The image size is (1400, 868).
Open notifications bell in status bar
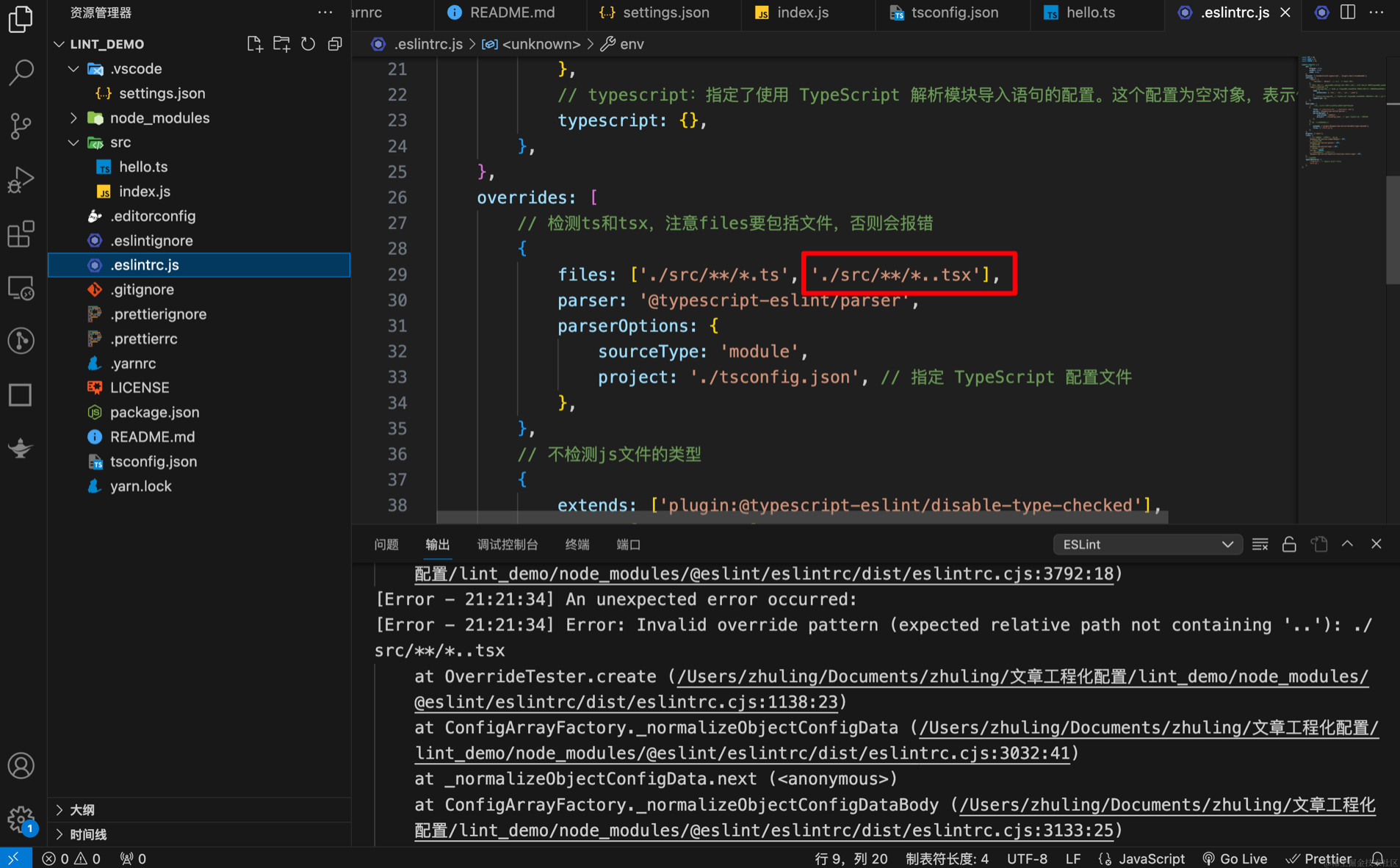1378,858
